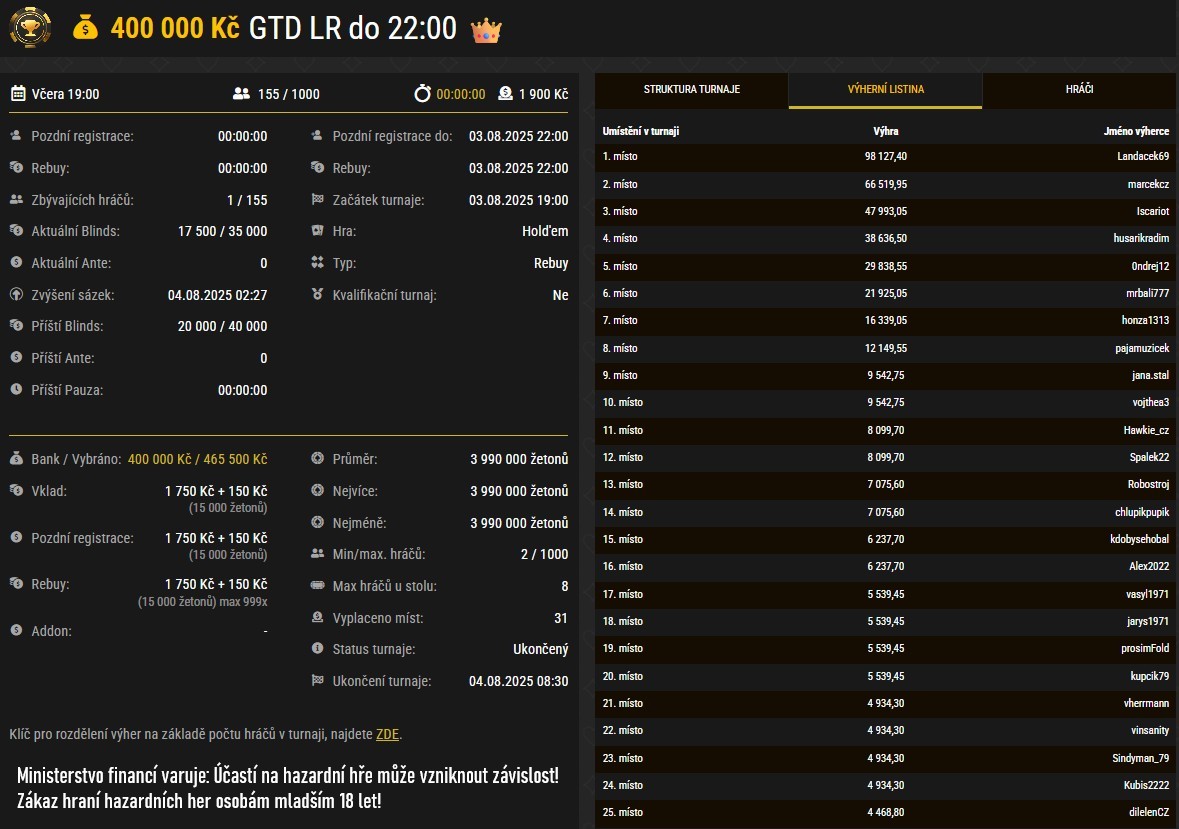
Task: Click the info icon beside Status turnaje
Action: [318, 649]
